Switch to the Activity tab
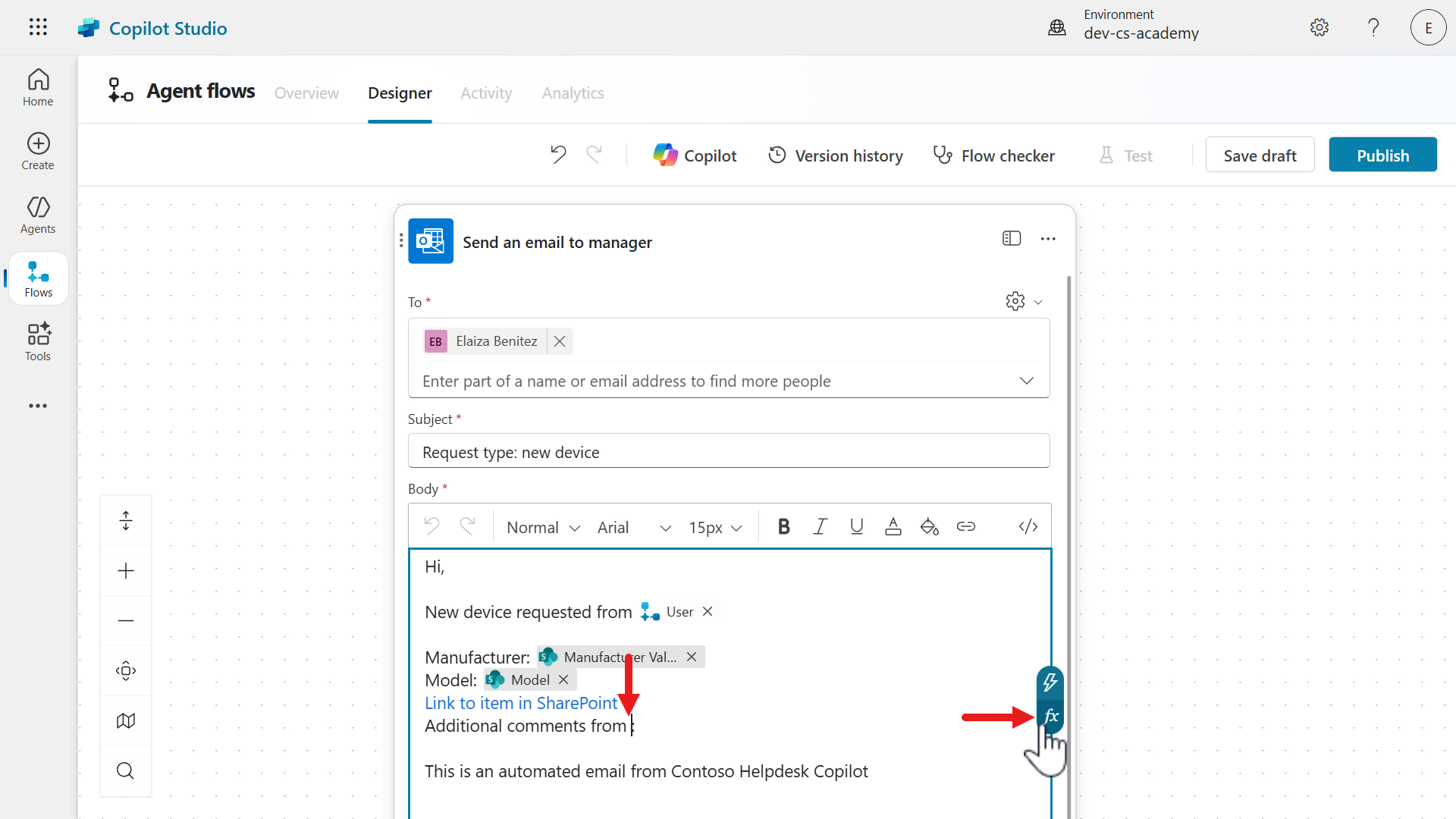1456x819 pixels. [486, 93]
